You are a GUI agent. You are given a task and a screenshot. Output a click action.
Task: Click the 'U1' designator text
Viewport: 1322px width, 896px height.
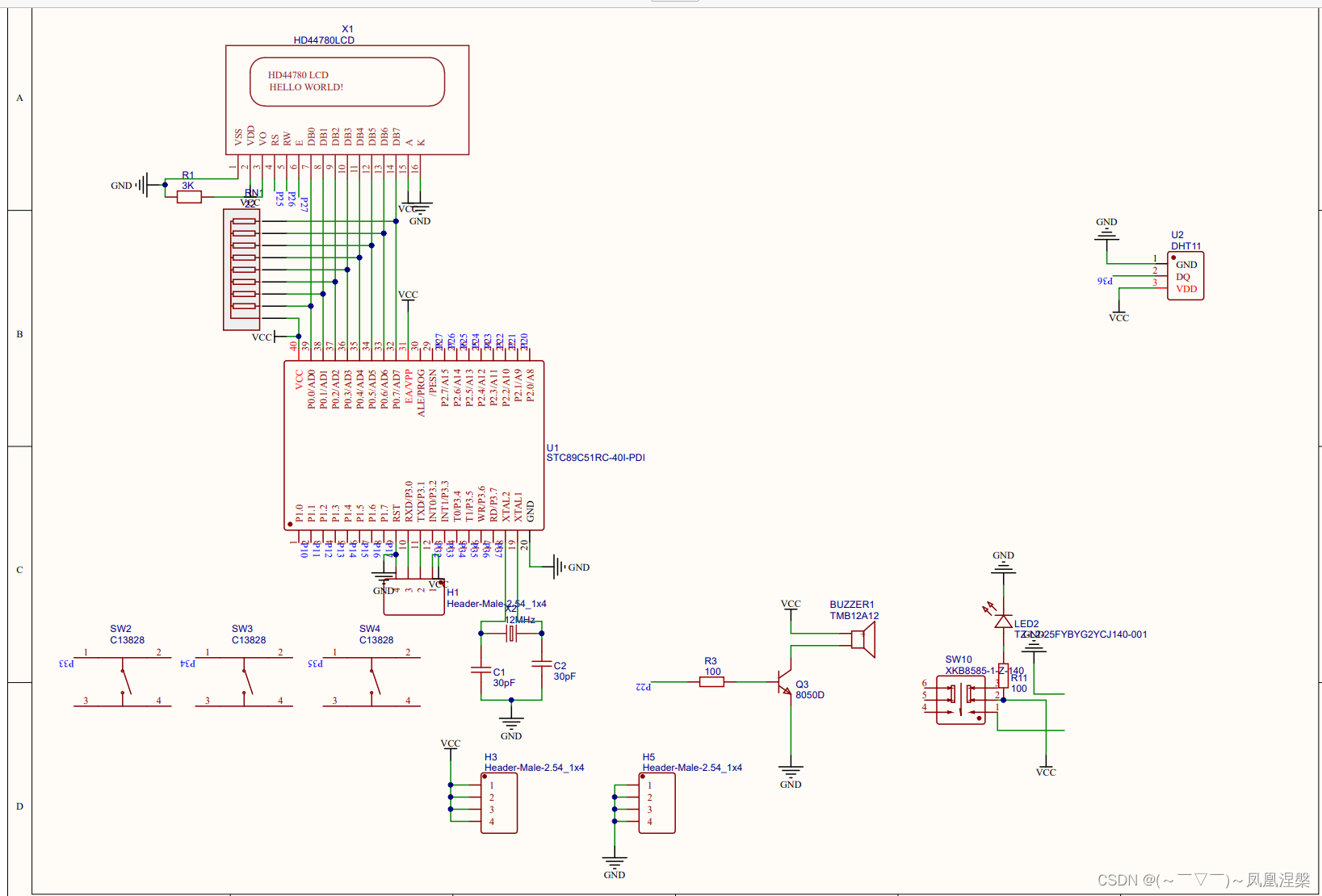pos(552,448)
